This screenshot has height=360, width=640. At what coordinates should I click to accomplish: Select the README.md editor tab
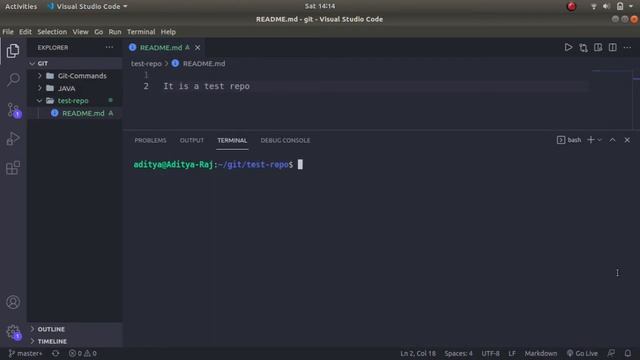(x=164, y=48)
